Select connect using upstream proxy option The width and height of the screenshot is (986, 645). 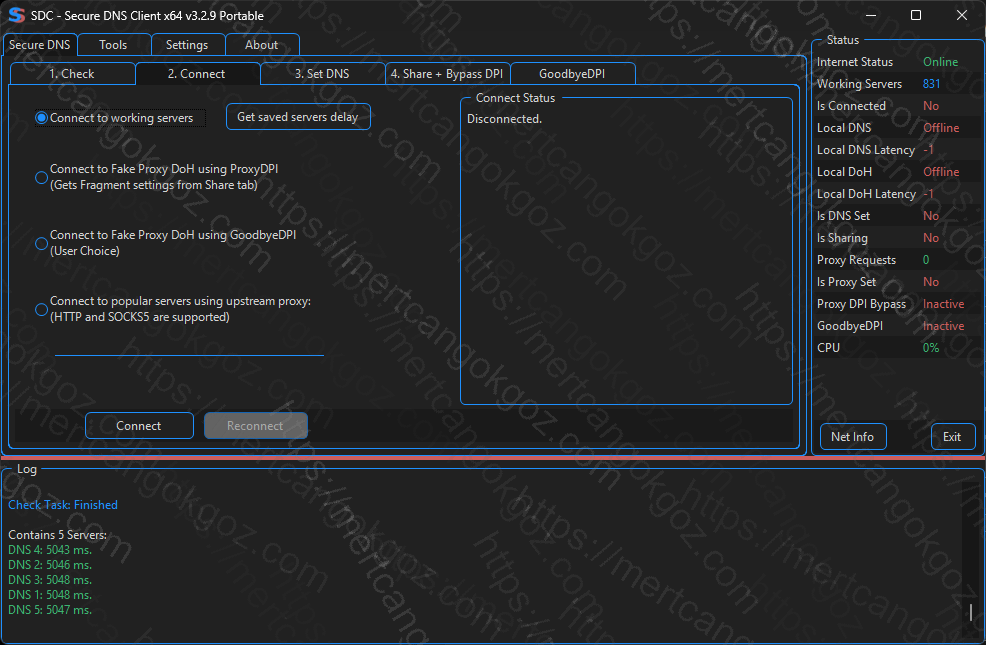click(42, 309)
